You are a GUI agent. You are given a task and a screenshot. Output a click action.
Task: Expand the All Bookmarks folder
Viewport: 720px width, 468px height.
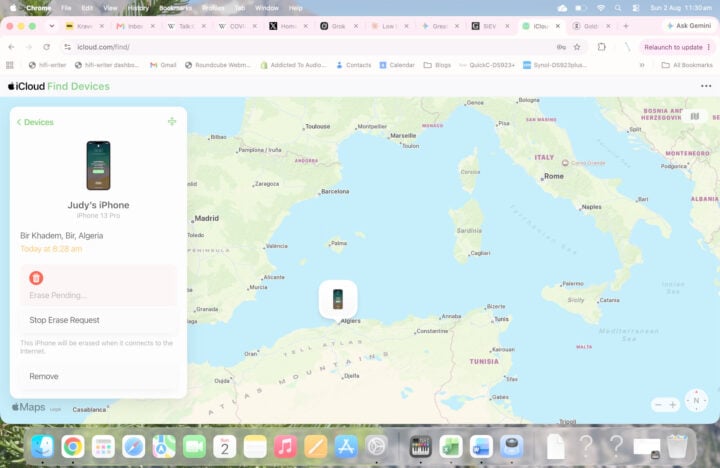click(687, 65)
